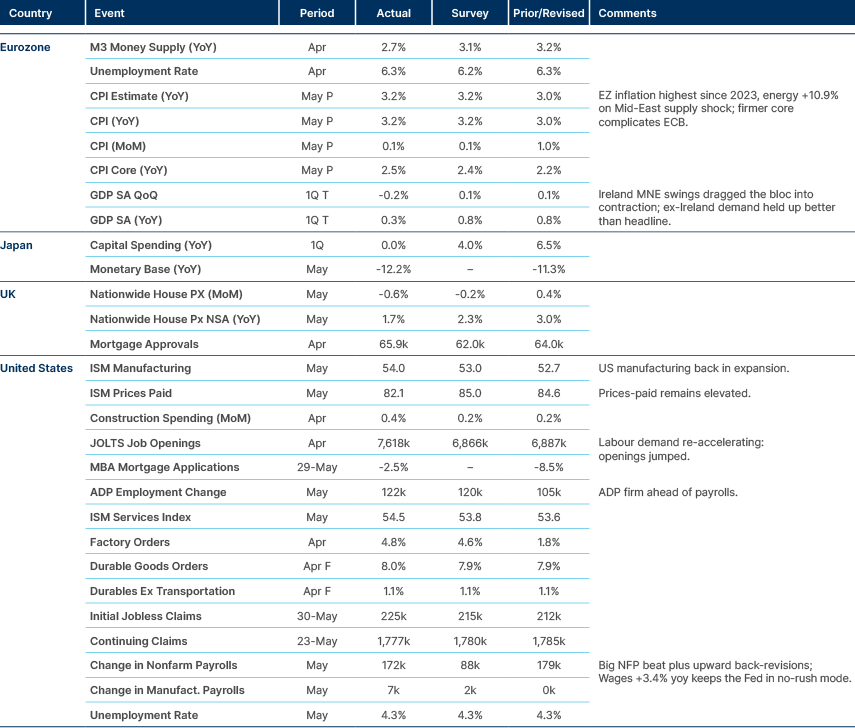Screen dimensions: 855x728
Task: Select the CPI Estimate (YoY) event
Action: click(139, 96)
